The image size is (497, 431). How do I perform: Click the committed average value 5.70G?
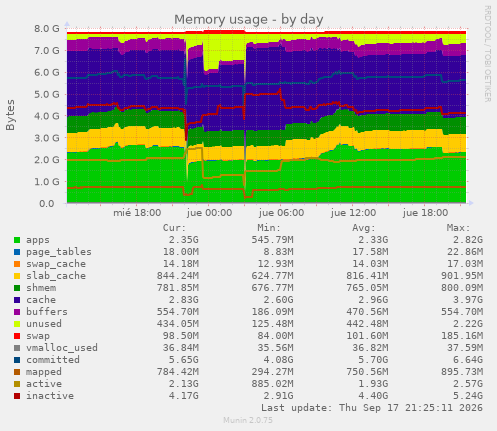click(x=373, y=360)
